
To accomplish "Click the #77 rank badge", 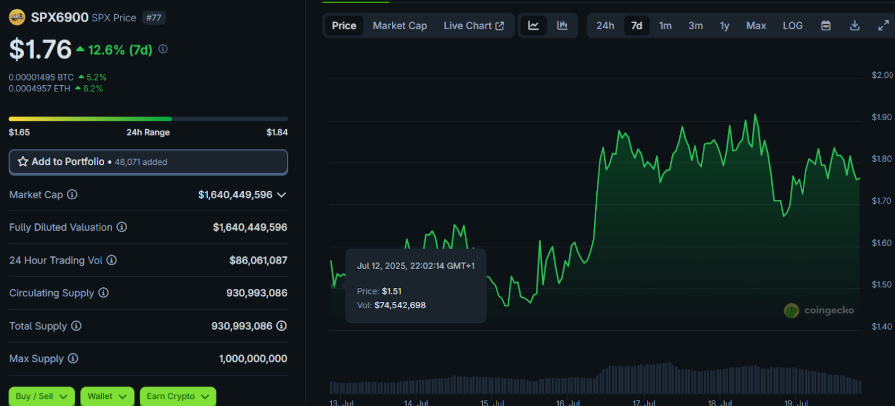I will click(x=154, y=18).
